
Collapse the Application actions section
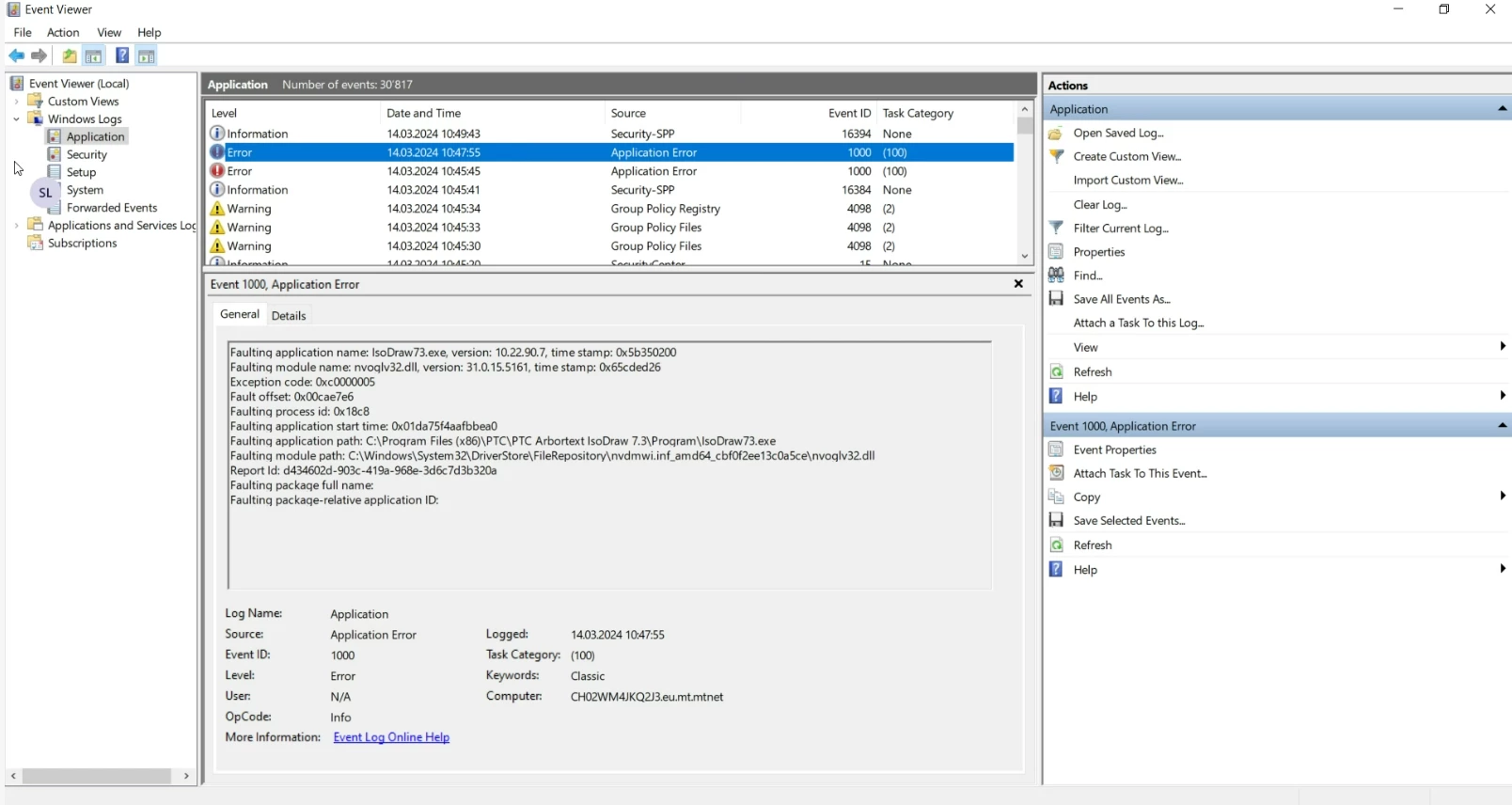pos(1502,109)
